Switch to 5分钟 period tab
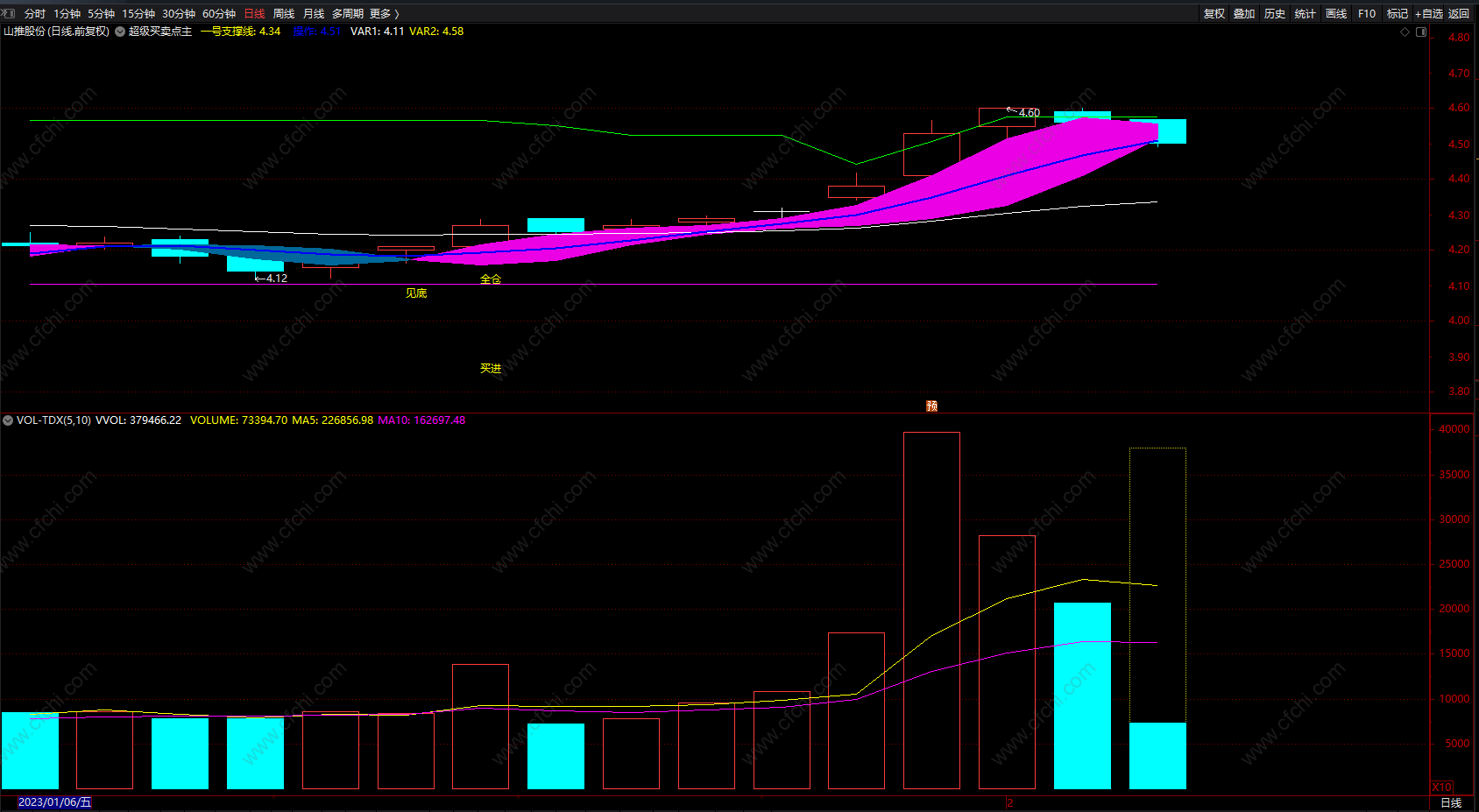1479x812 pixels. 101,13
